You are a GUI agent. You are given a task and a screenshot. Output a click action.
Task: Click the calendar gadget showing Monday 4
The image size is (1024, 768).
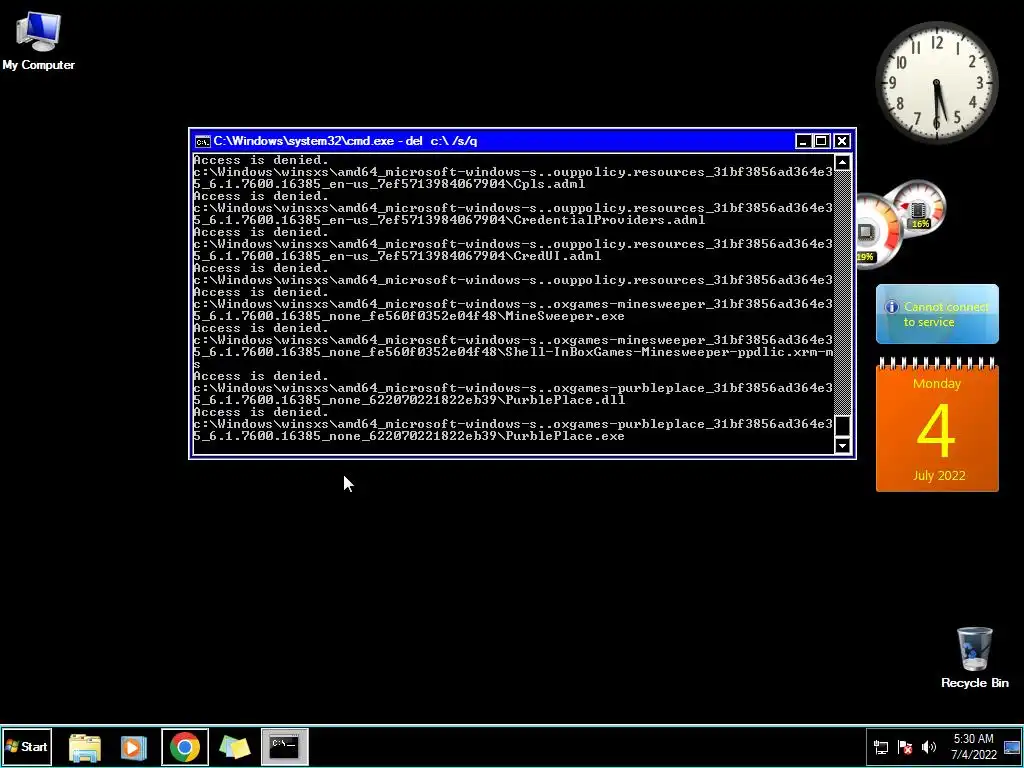(x=937, y=424)
